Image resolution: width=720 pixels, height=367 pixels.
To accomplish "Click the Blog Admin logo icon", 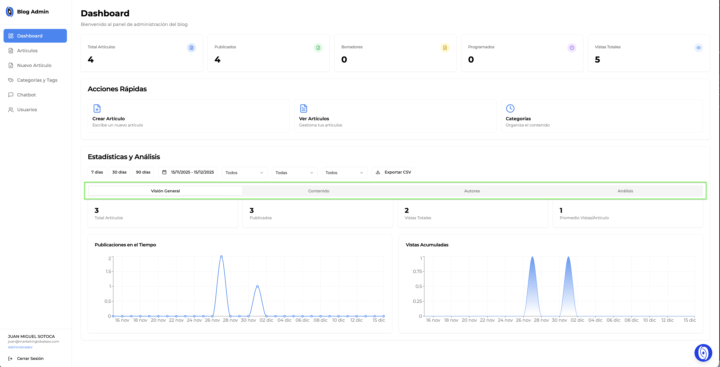I will 9,11.
